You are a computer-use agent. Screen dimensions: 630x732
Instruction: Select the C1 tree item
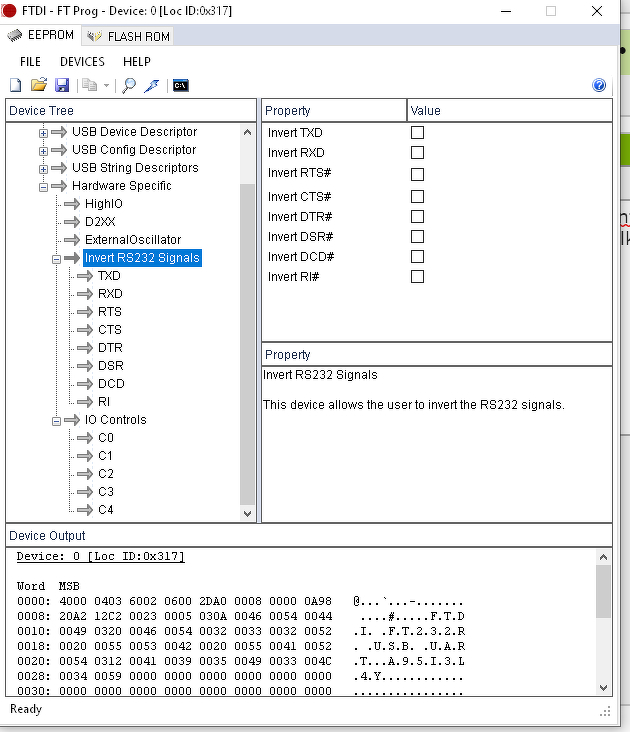(105, 456)
